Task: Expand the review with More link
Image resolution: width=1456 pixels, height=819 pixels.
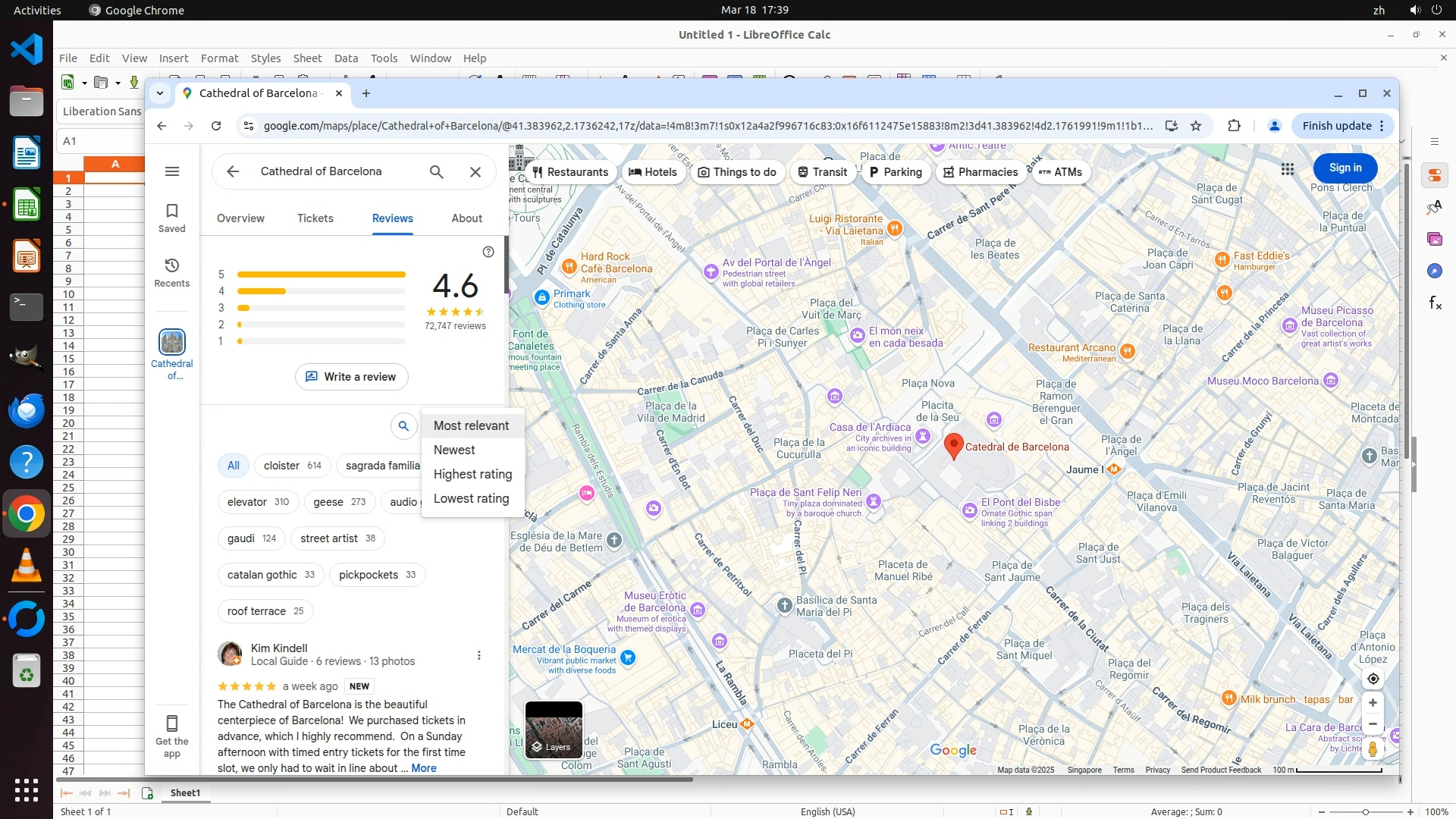Action: pos(424,768)
